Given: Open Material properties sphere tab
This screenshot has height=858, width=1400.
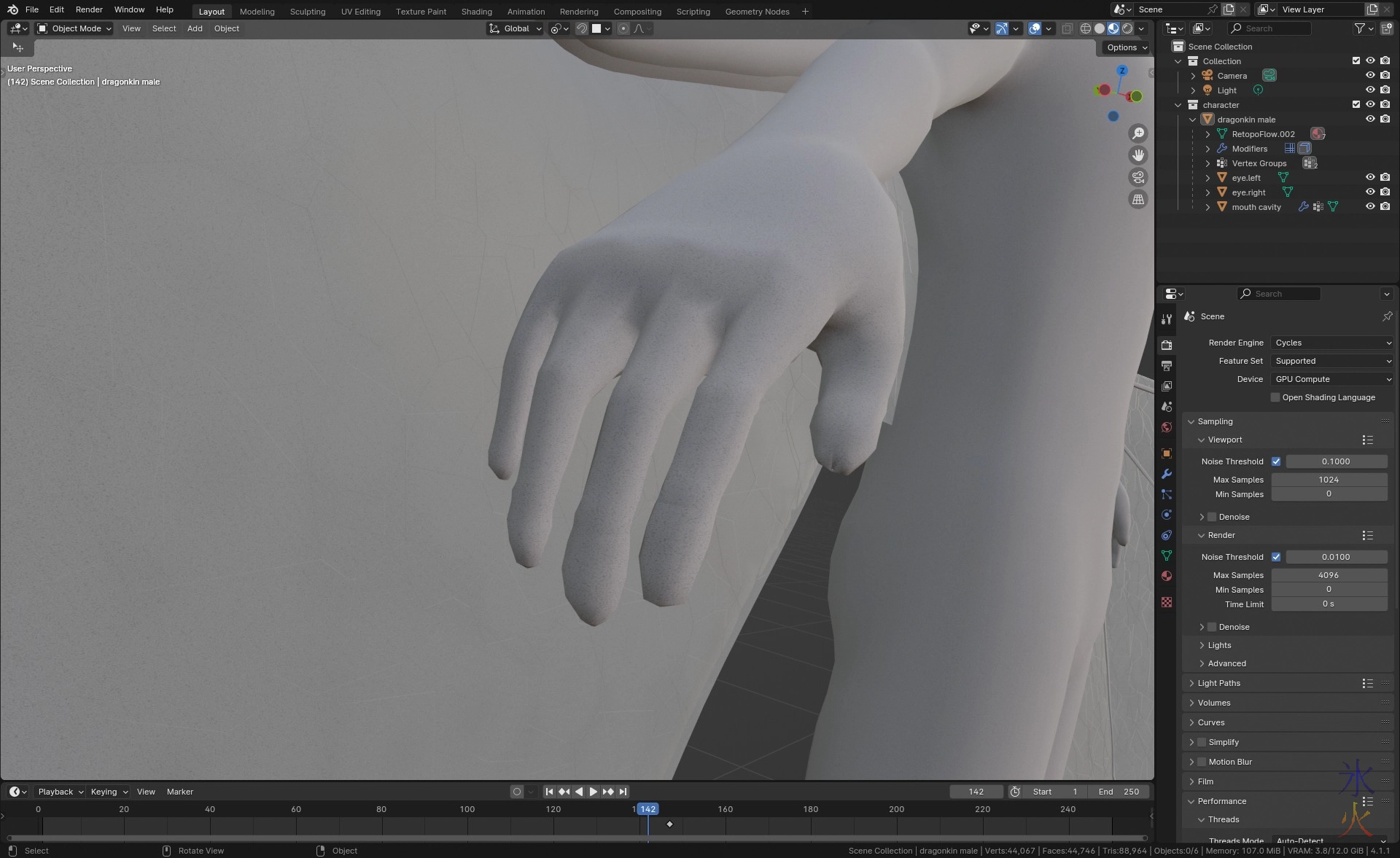Looking at the screenshot, I should click(x=1167, y=576).
